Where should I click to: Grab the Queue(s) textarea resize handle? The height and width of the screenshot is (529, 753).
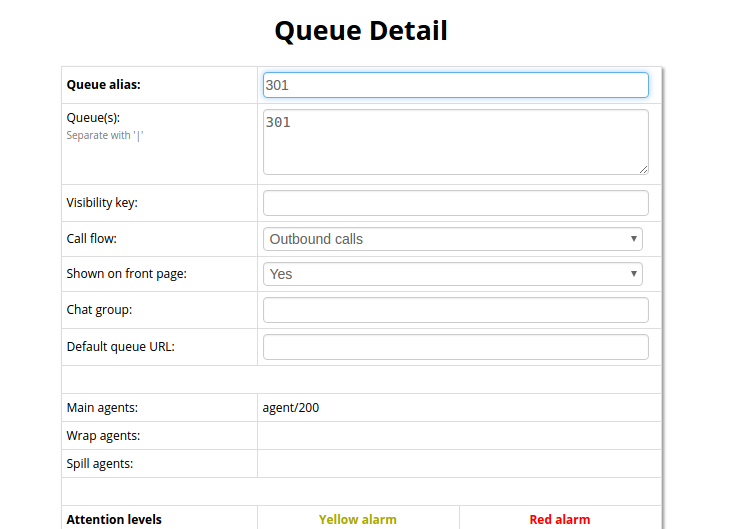(643, 169)
